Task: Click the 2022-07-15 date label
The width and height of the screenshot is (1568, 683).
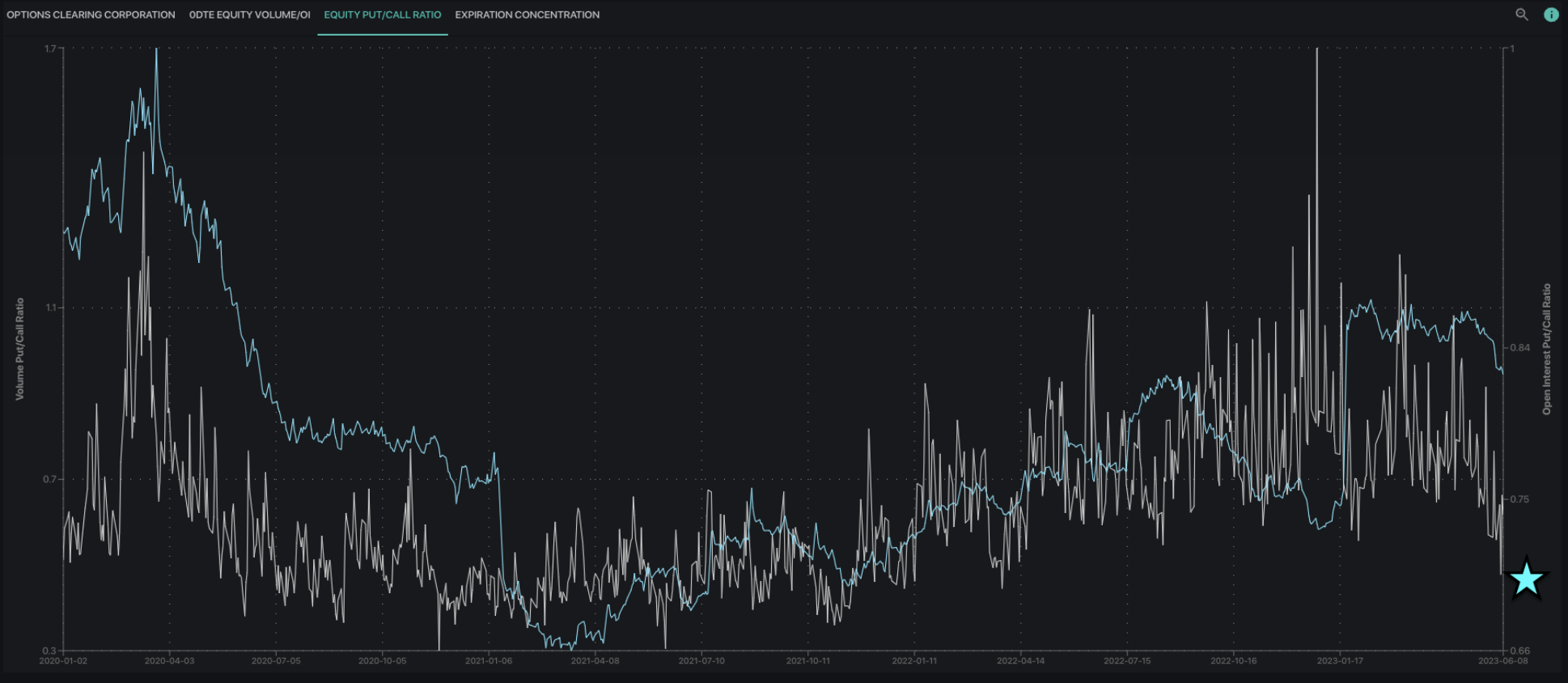Action: coord(1127,661)
